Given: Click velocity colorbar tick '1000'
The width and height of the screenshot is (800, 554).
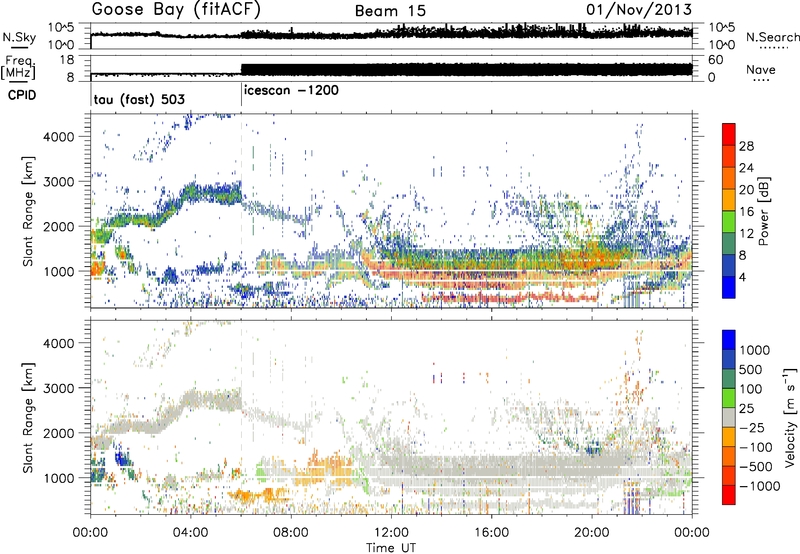Looking at the screenshot, I should [x=754, y=350].
